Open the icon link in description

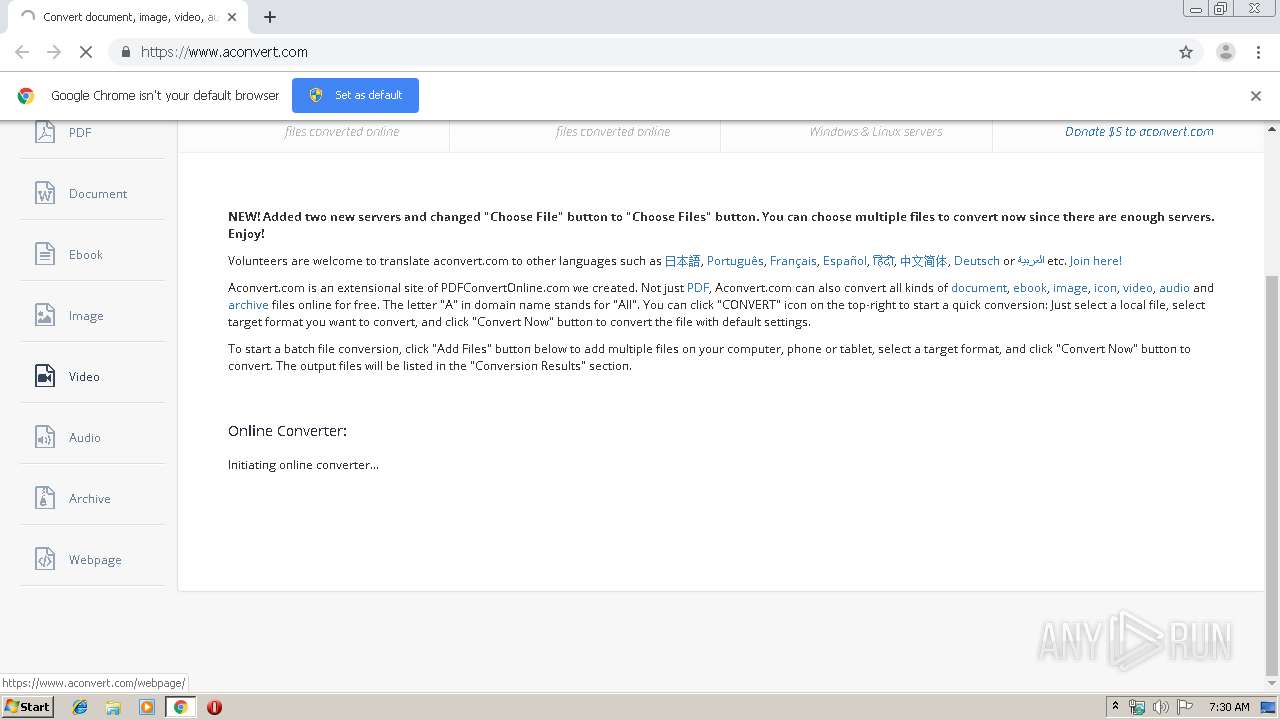tap(1105, 288)
